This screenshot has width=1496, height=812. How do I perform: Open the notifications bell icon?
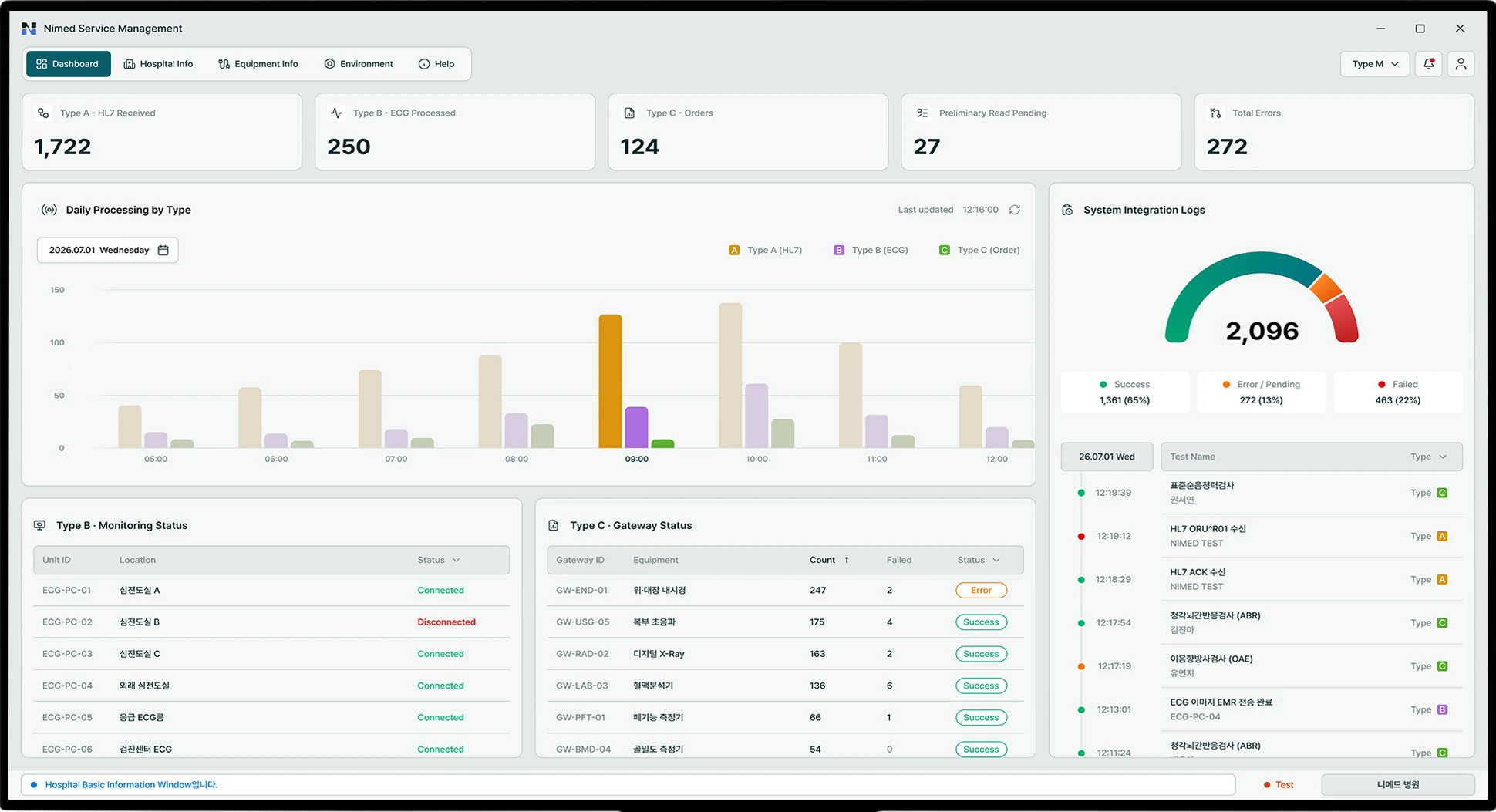click(1429, 64)
